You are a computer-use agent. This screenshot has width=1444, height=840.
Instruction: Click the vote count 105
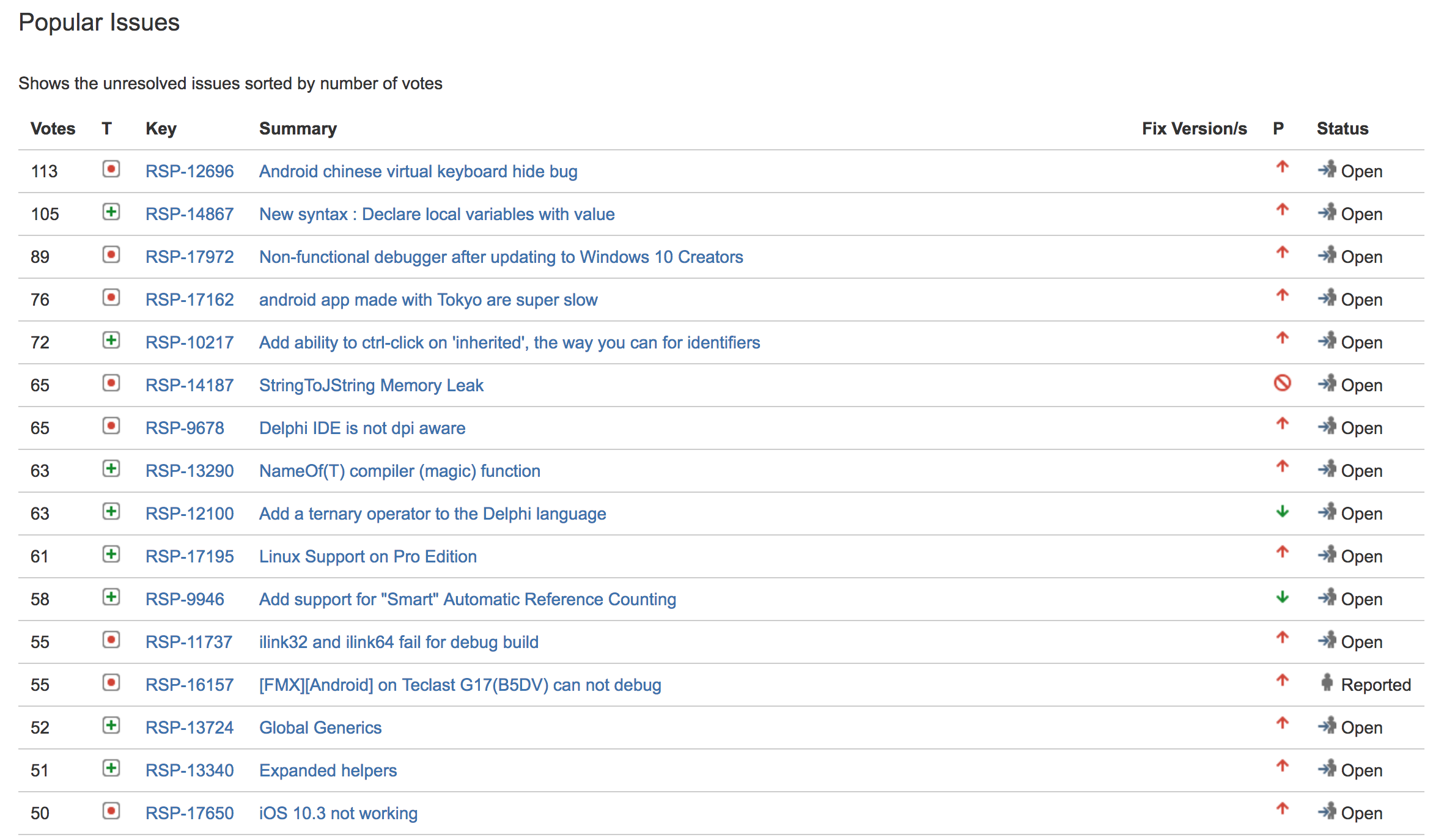(x=45, y=214)
